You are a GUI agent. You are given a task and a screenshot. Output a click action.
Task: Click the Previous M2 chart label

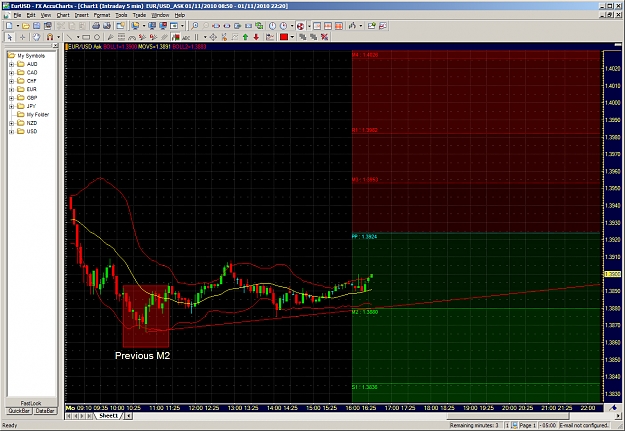(142, 356)
